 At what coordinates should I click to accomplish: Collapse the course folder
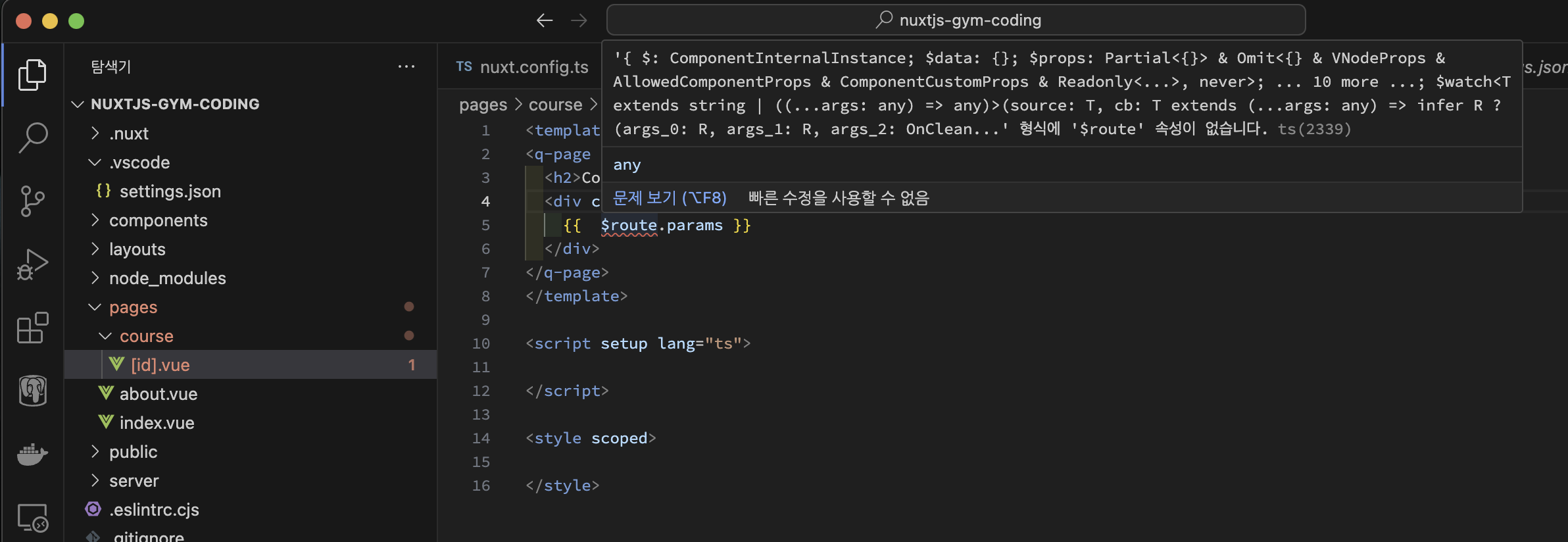(x=105, y=335)
